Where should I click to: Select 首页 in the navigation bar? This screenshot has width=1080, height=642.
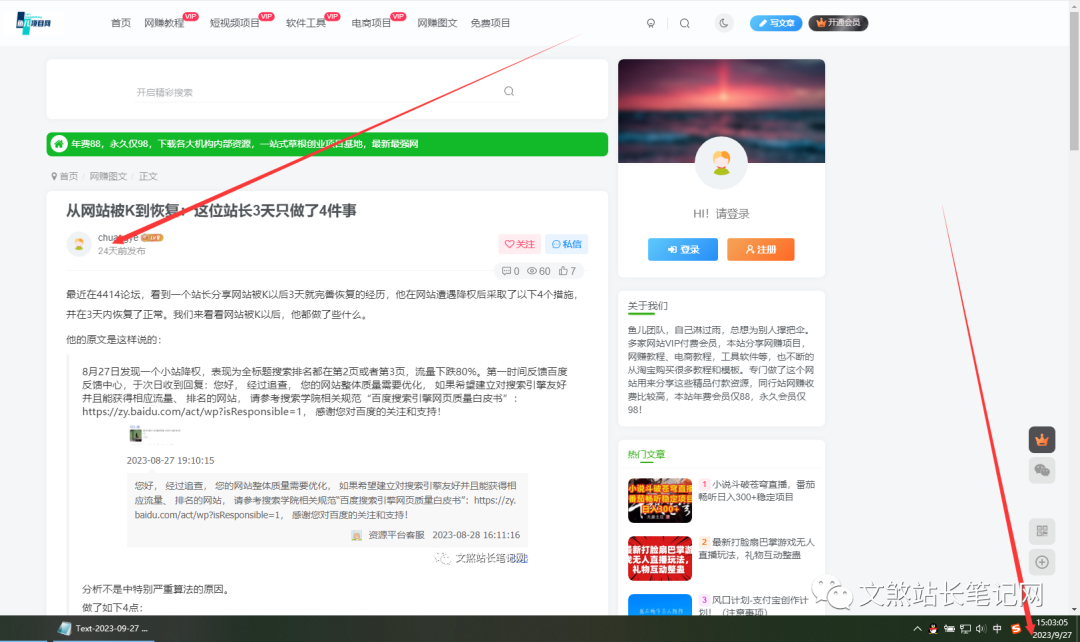(x=120, y=22)
